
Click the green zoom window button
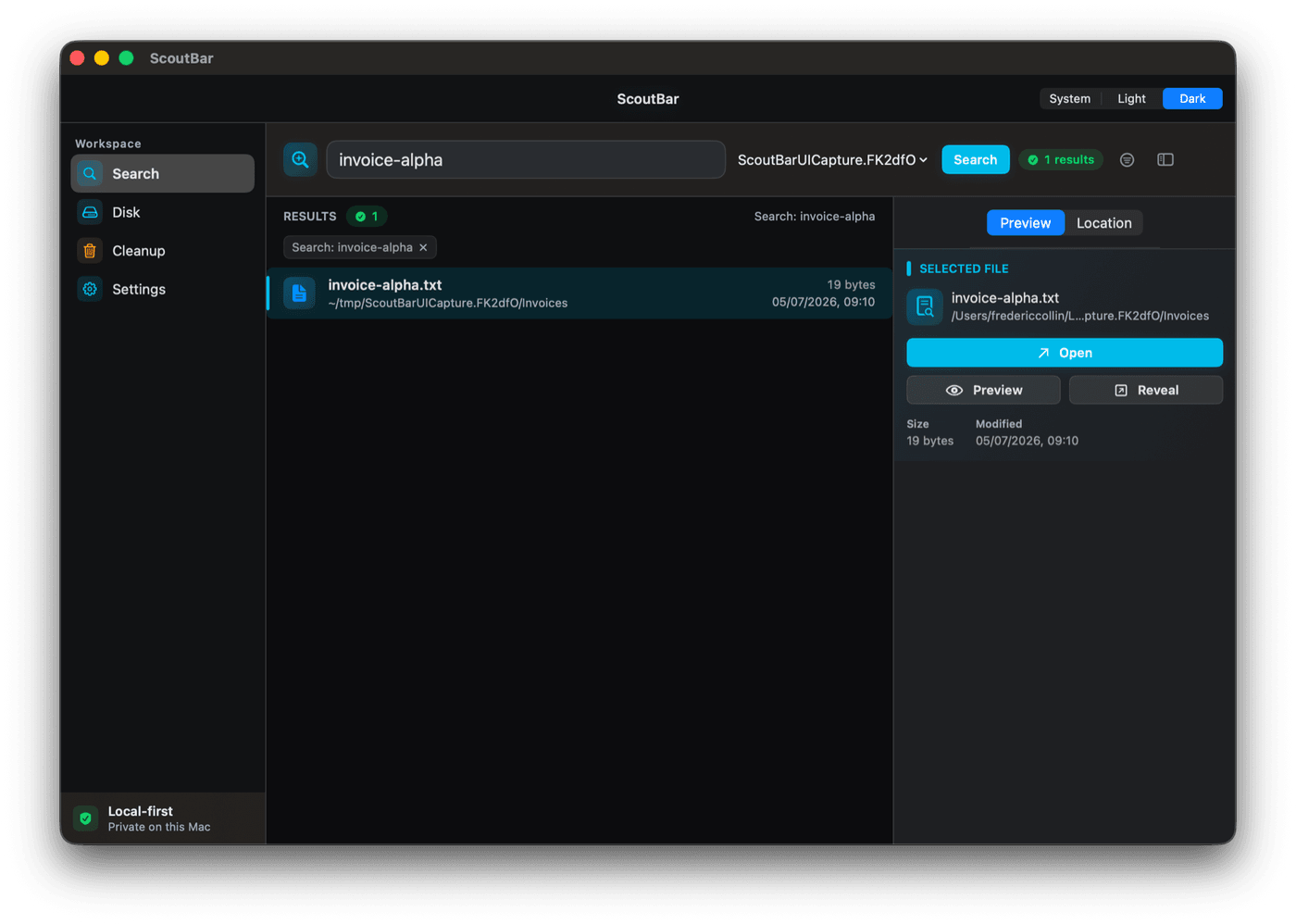coord(126,58)
